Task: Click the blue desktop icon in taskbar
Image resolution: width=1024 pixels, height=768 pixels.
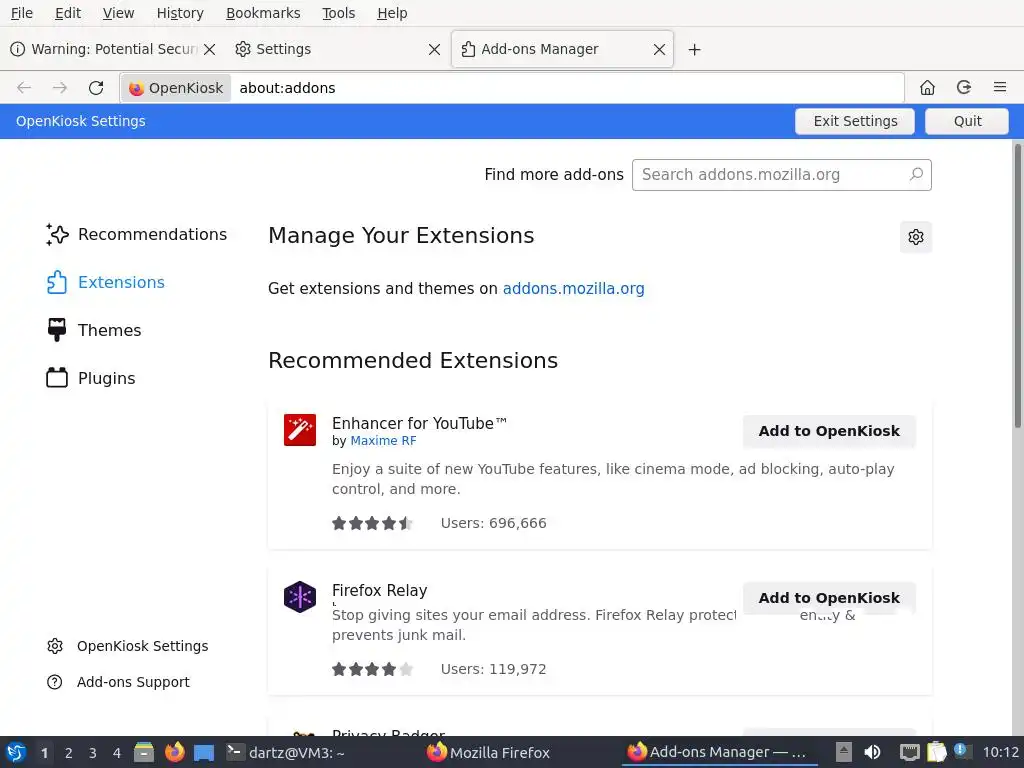Action: (x=204, y=753)
